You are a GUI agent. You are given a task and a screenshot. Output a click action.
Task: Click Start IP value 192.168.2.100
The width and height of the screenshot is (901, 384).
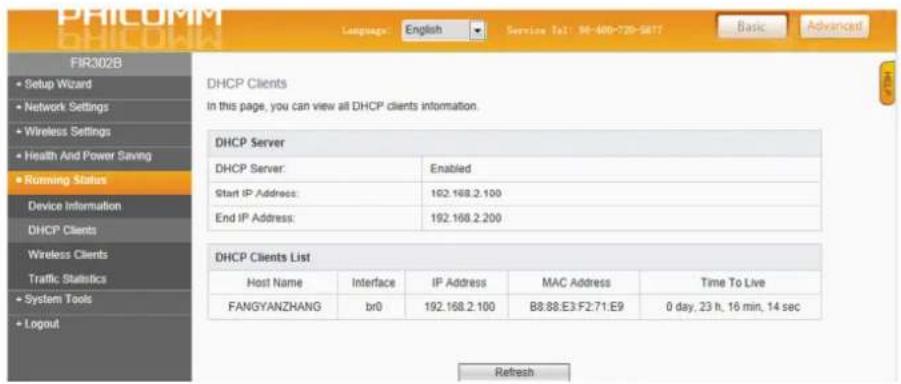click(x=465, y=194)
